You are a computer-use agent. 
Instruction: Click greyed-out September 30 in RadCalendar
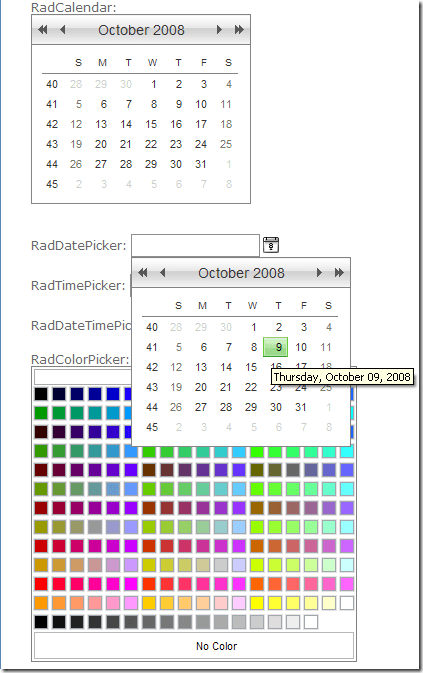126,84
